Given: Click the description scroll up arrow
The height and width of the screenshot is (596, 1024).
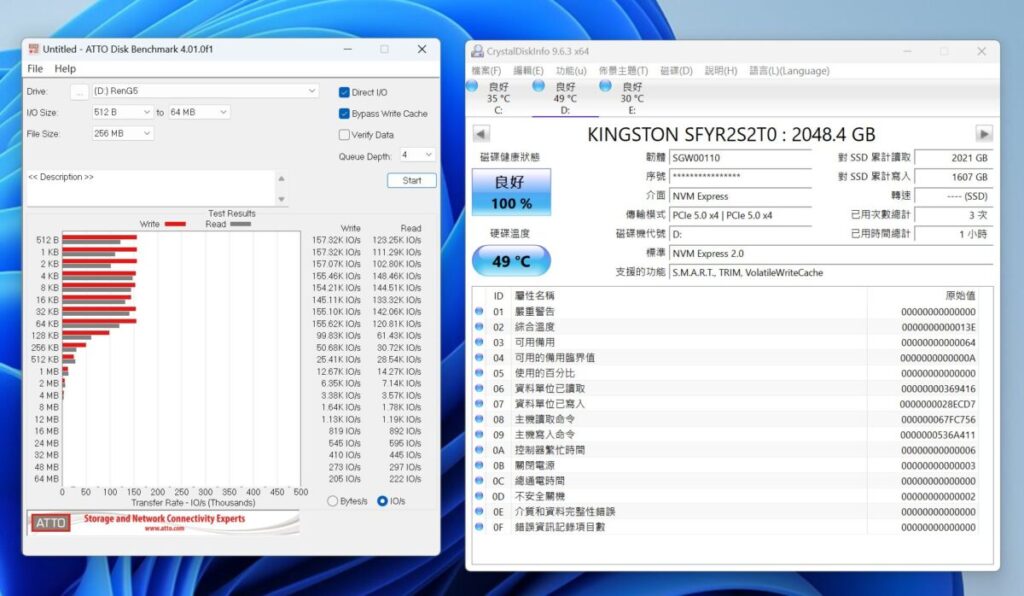Looking at the screenshot, I should (281, 178).
